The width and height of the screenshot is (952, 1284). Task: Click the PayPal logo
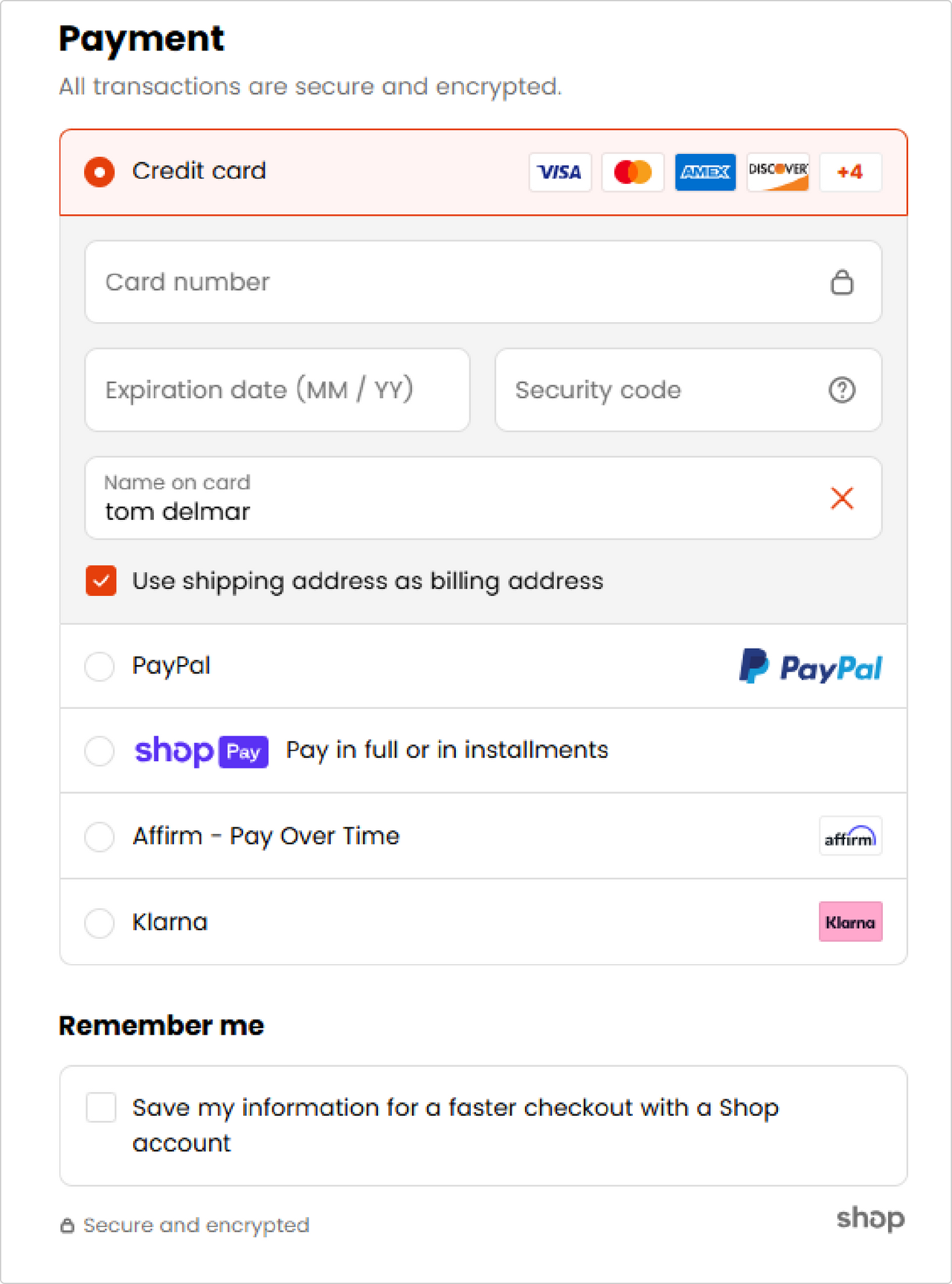pos(810,667)
